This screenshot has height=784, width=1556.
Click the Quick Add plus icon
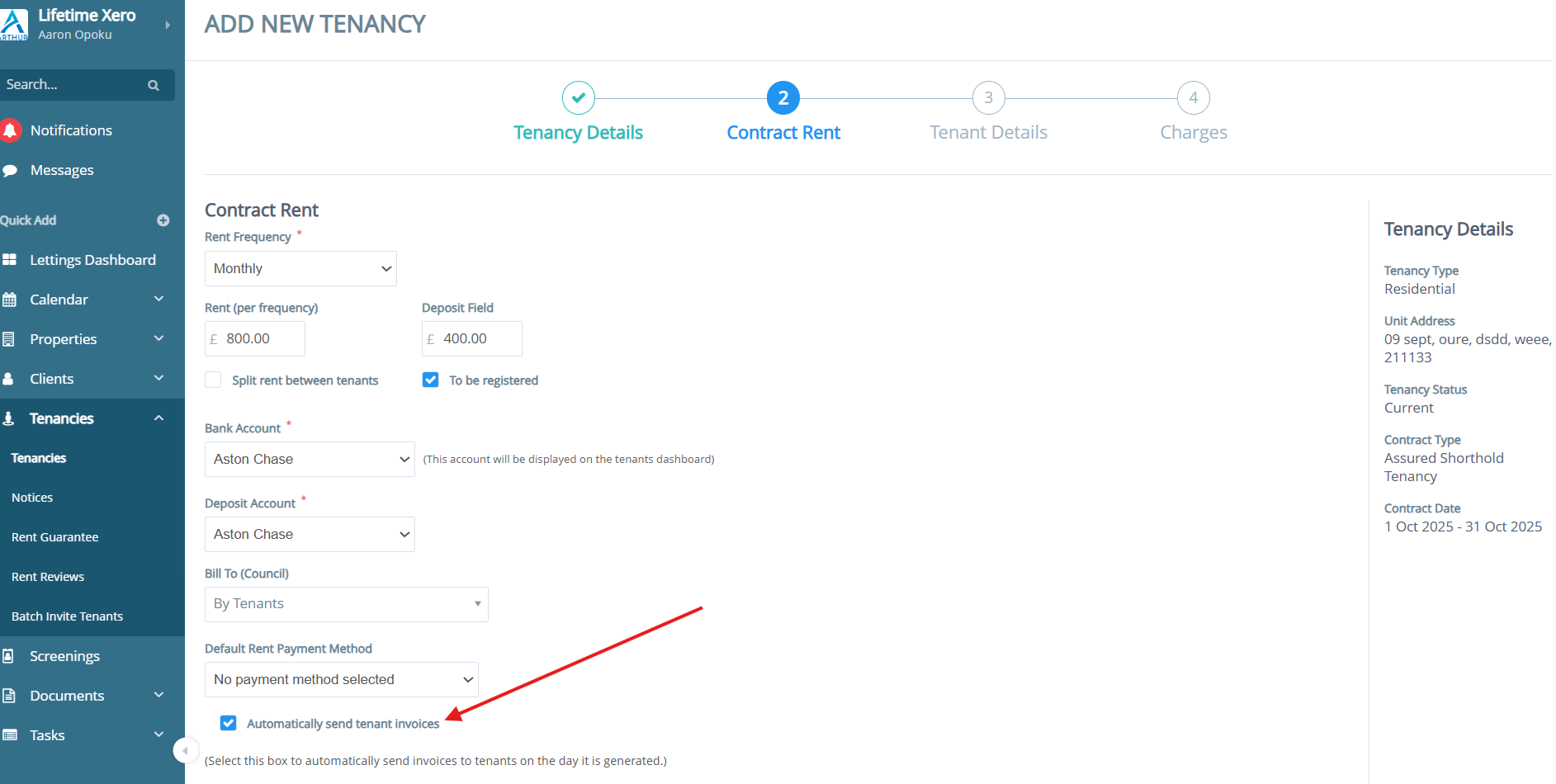click(163, 220)
